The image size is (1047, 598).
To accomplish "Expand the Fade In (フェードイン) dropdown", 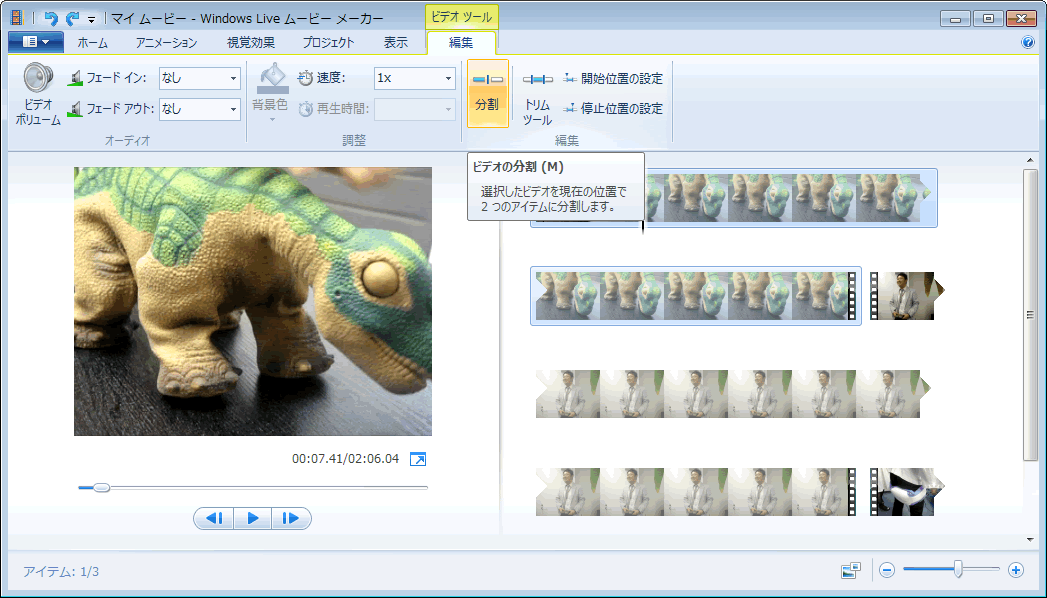I will coord(234,78).
